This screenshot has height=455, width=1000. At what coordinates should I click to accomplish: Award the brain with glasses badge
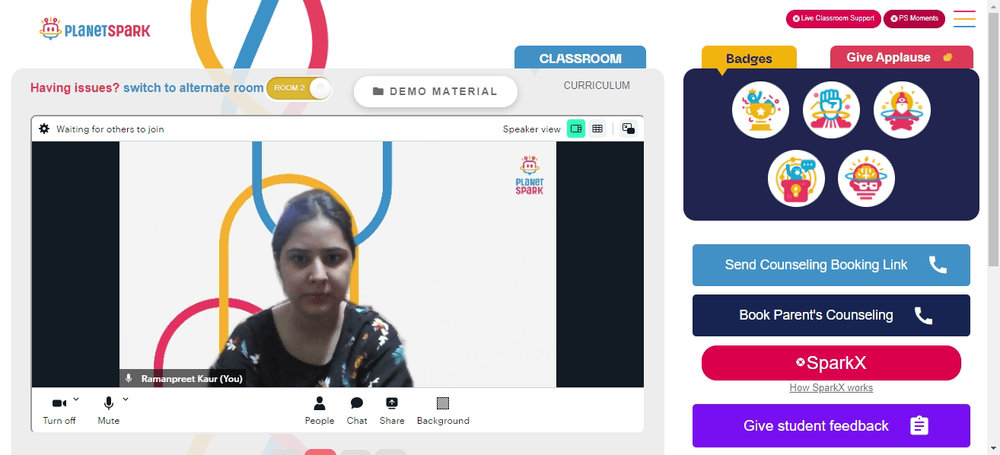click(866, 178)
